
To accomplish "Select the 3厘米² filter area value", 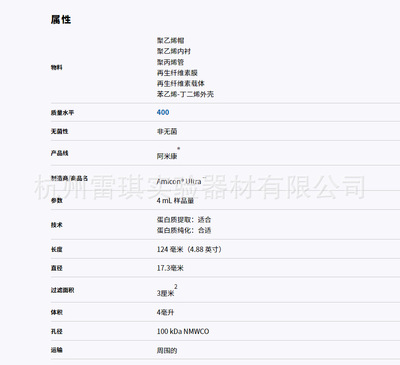I will click(x=167, y=291).
